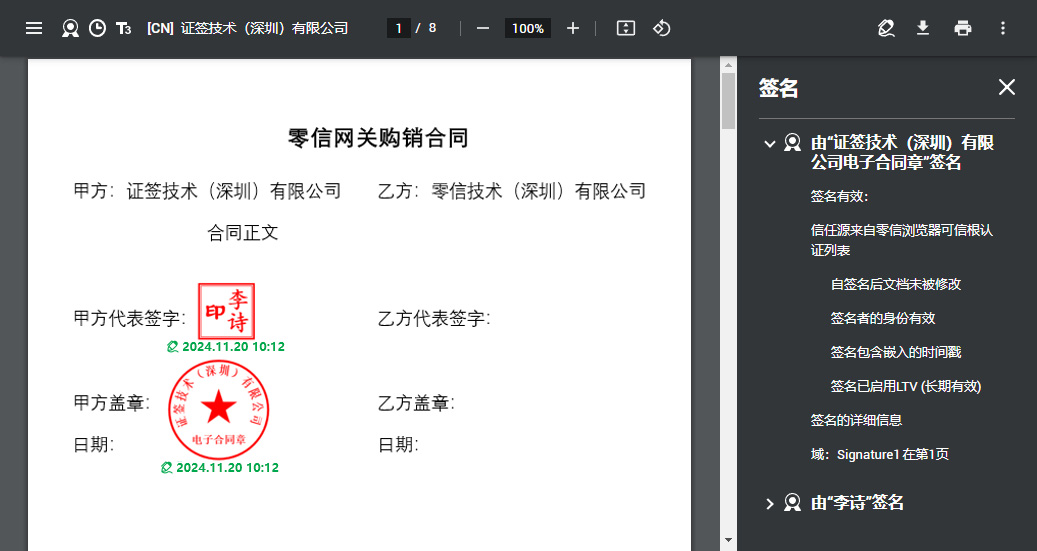Click the 100% zoom level field
The width and height of the screenshot is (1037, 551).
coord(528,28)
